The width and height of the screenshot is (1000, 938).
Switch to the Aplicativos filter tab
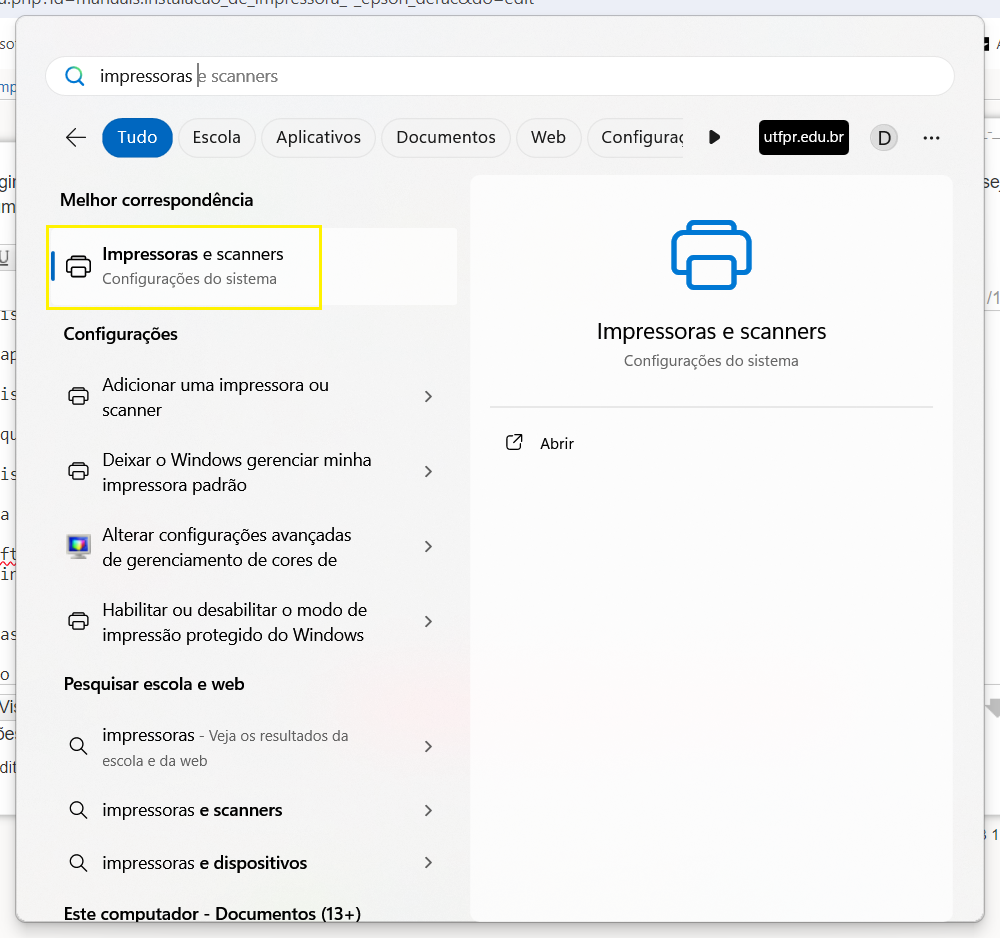[x=318, y=138]
